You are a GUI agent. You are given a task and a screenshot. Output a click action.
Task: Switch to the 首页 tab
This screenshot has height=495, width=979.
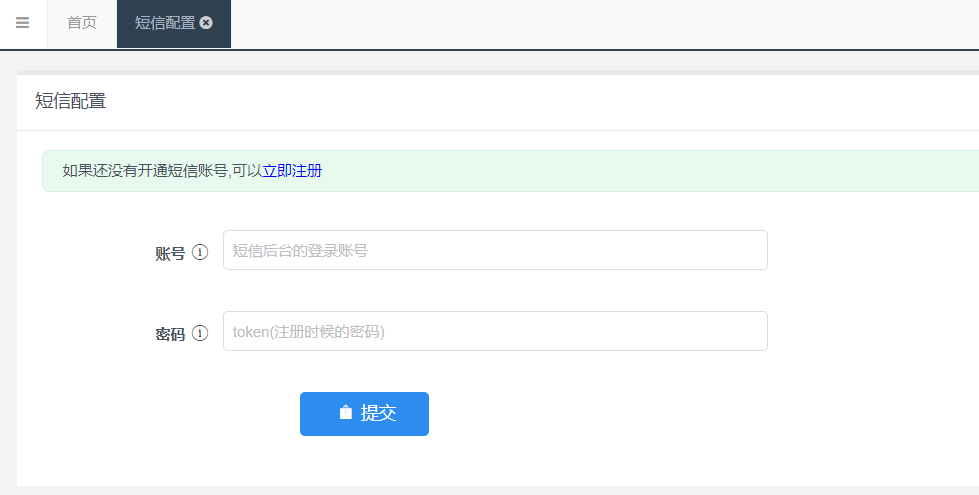82,23
